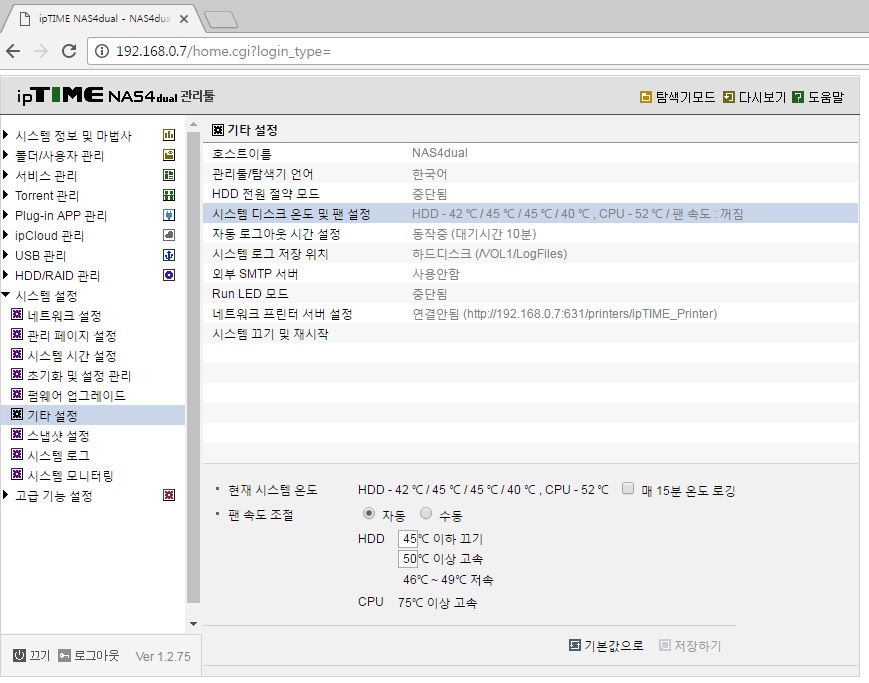Click the browser back arrow
This screenshot has width=869, height=683.
[13, 51]
